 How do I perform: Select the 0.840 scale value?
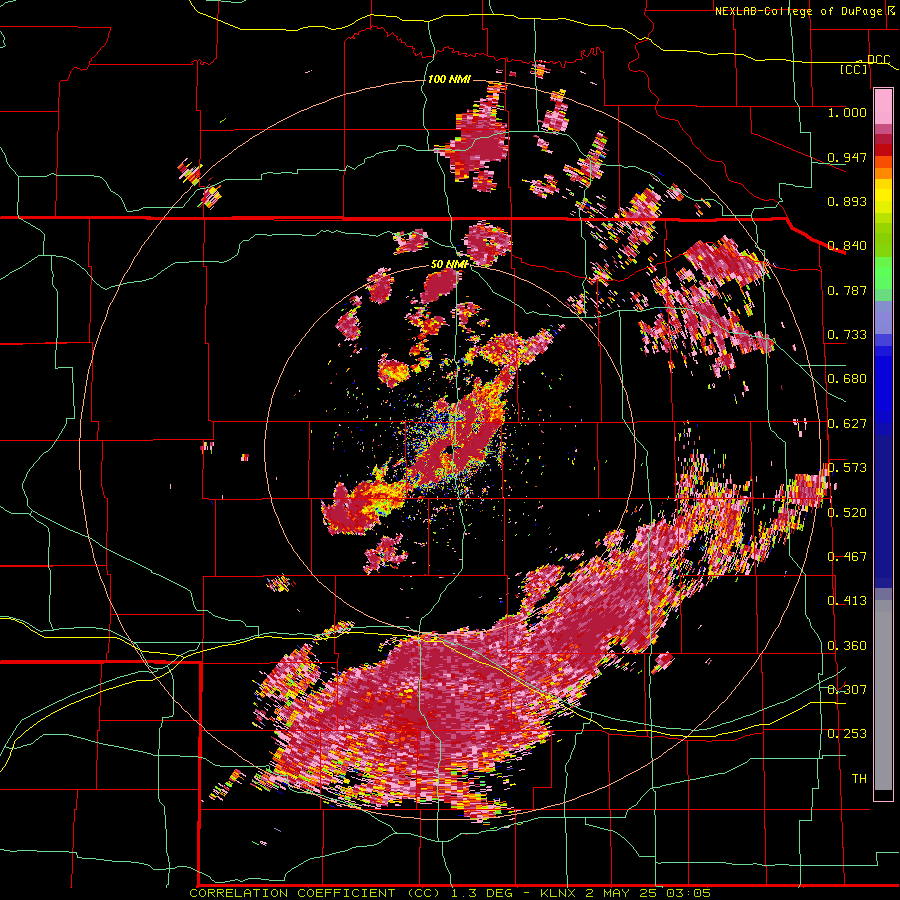coord(847,246)
